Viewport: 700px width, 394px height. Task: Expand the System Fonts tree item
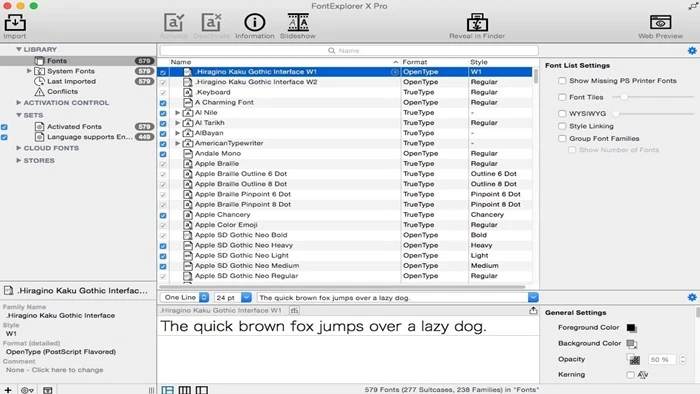[29, 71]
